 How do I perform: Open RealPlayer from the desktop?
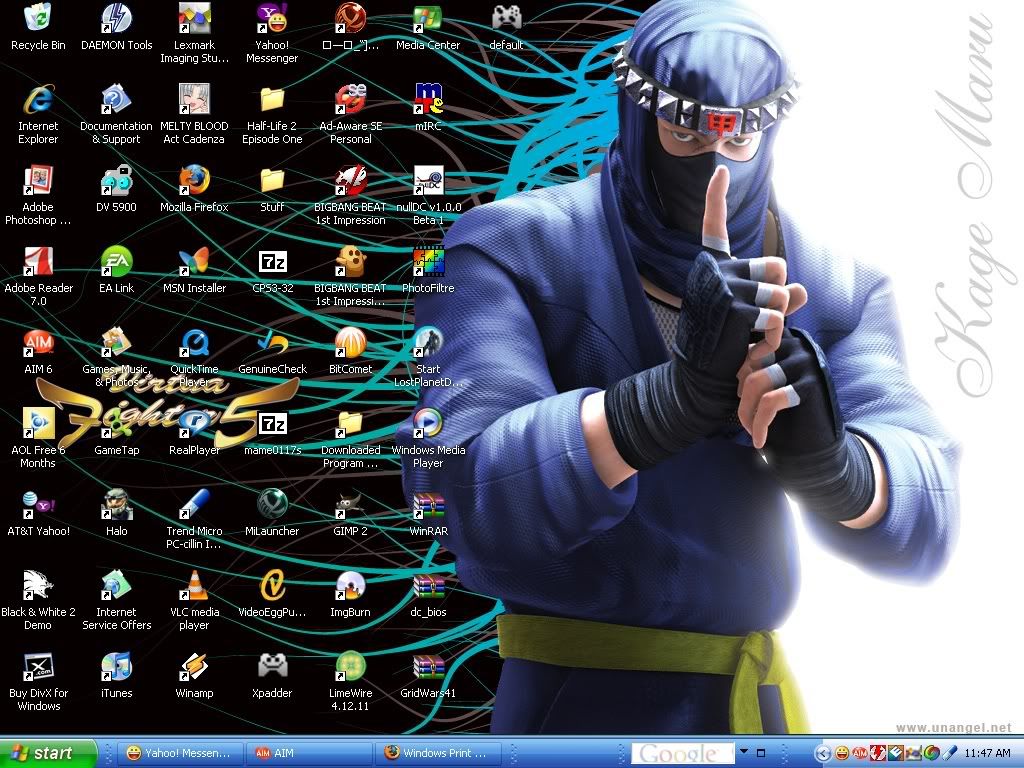[x=194, y=423]
